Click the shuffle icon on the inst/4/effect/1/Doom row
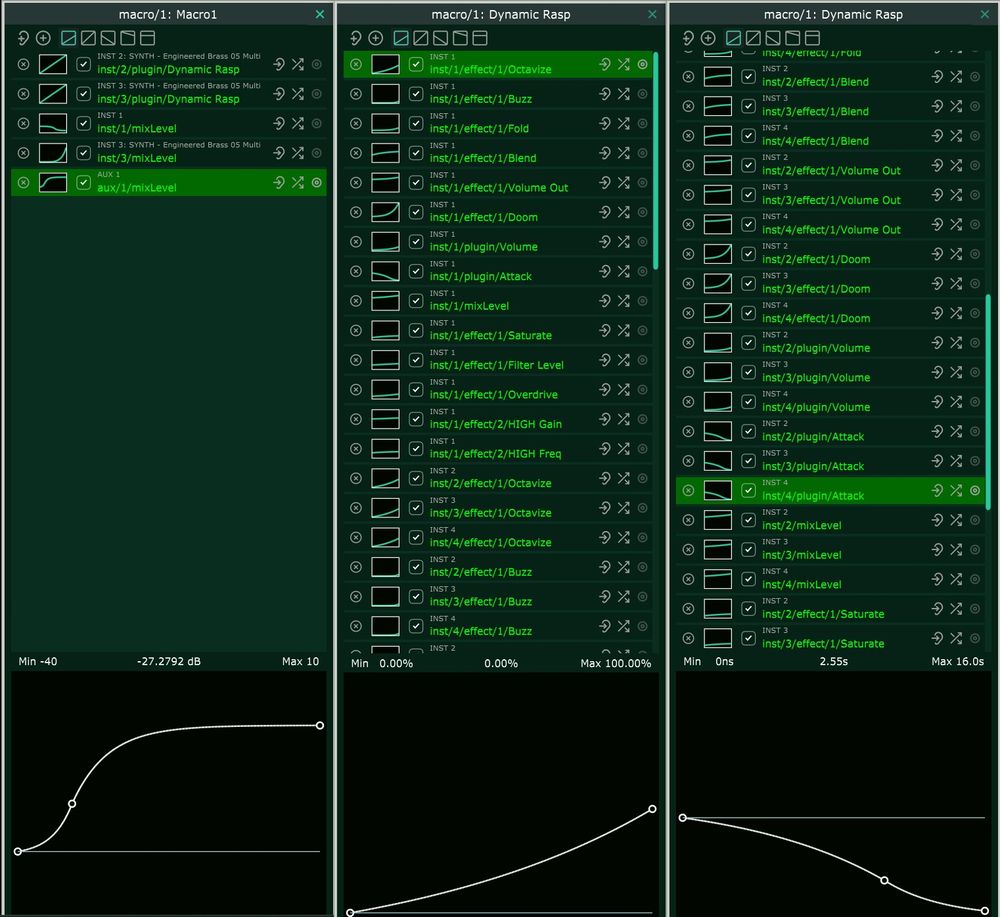 (956, 313)
